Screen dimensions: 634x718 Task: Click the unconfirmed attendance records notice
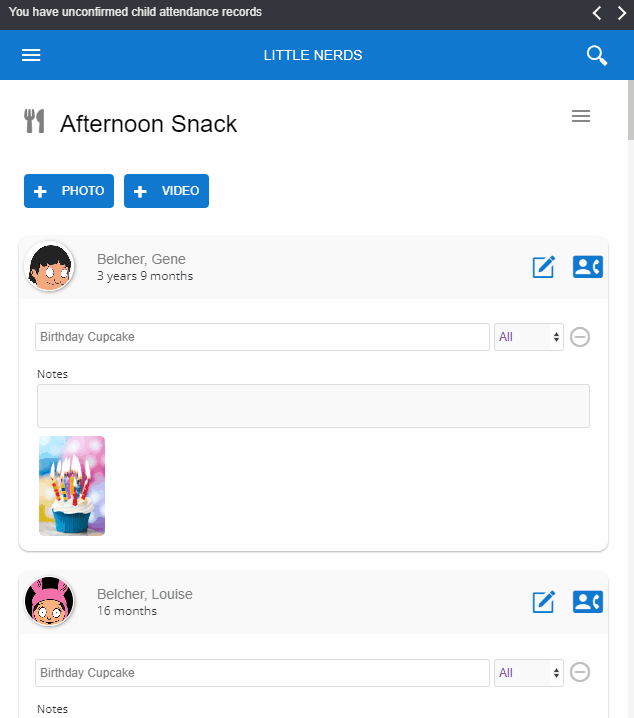pos(135,12)
